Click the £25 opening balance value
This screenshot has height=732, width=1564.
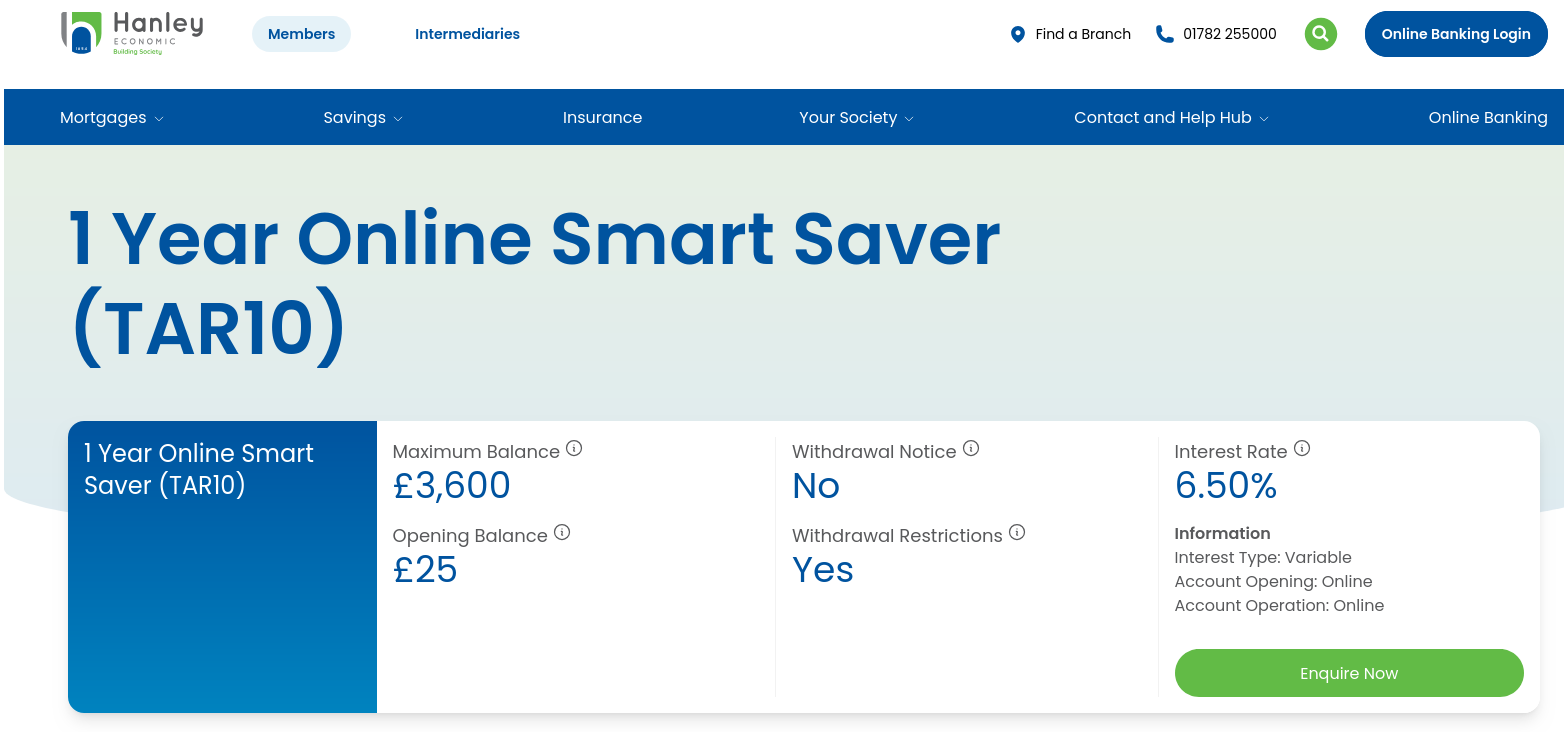coord(425,570)
